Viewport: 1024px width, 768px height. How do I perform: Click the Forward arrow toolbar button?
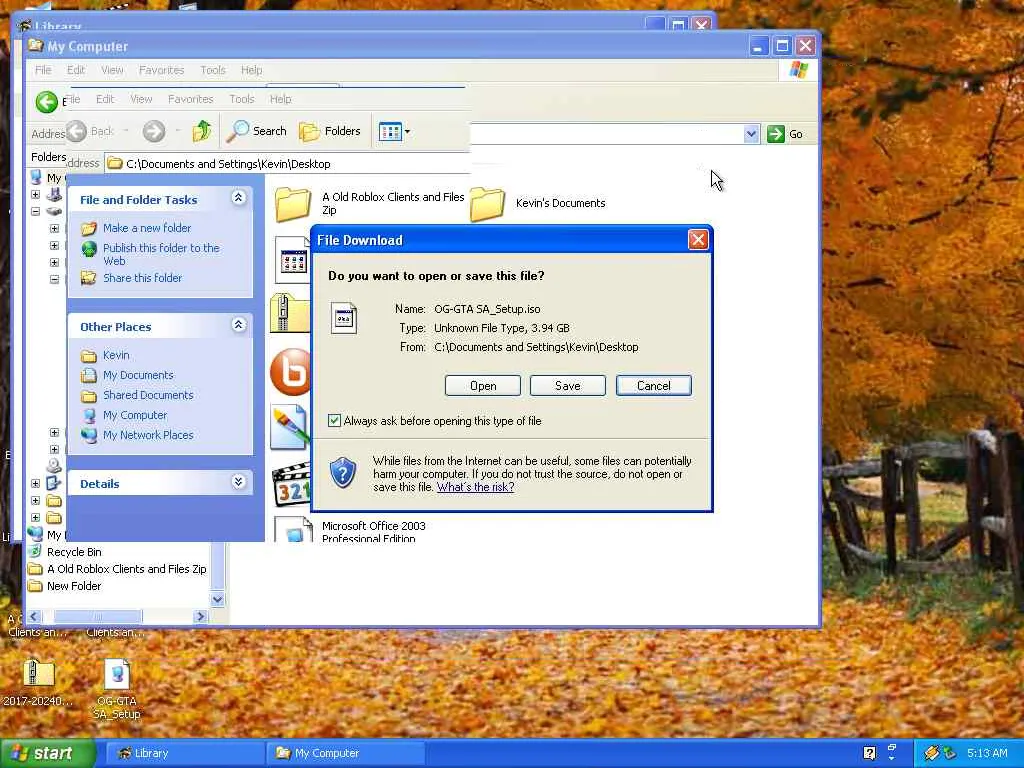(154, 131)
